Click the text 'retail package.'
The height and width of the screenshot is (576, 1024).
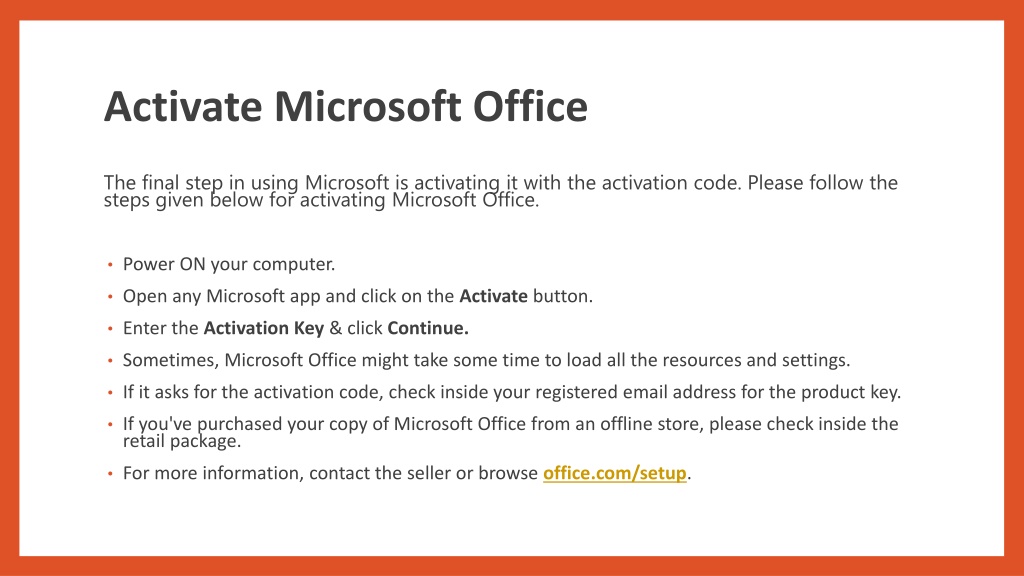tap(182, 441)
